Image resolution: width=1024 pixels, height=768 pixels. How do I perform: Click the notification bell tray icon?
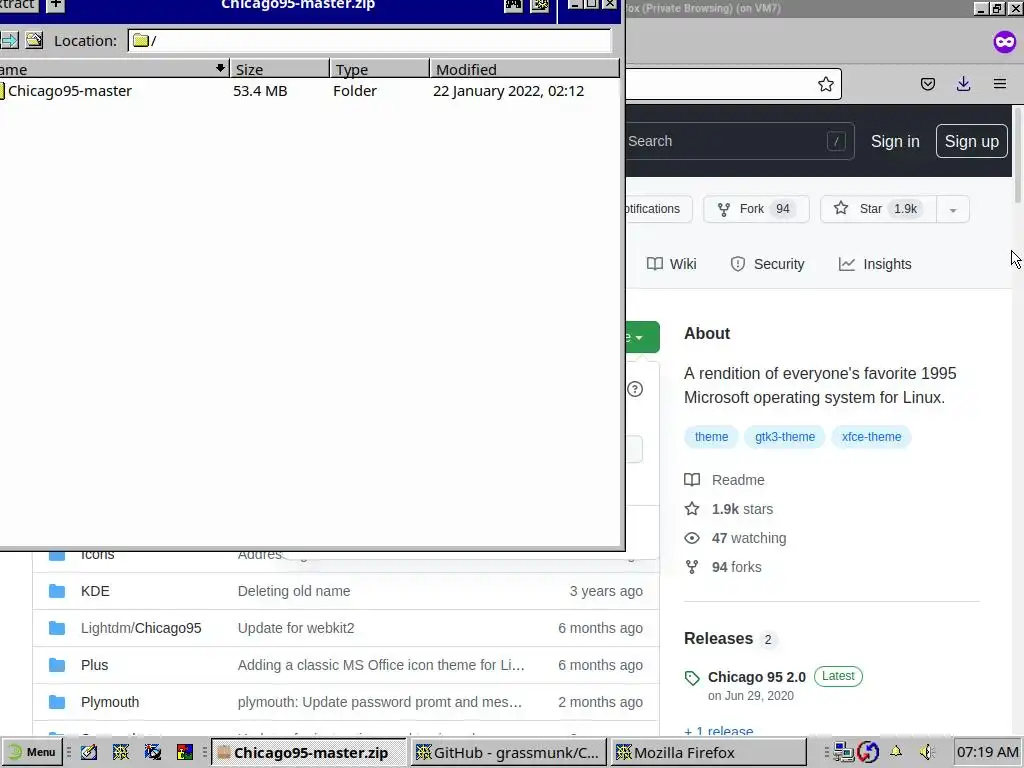896,752
